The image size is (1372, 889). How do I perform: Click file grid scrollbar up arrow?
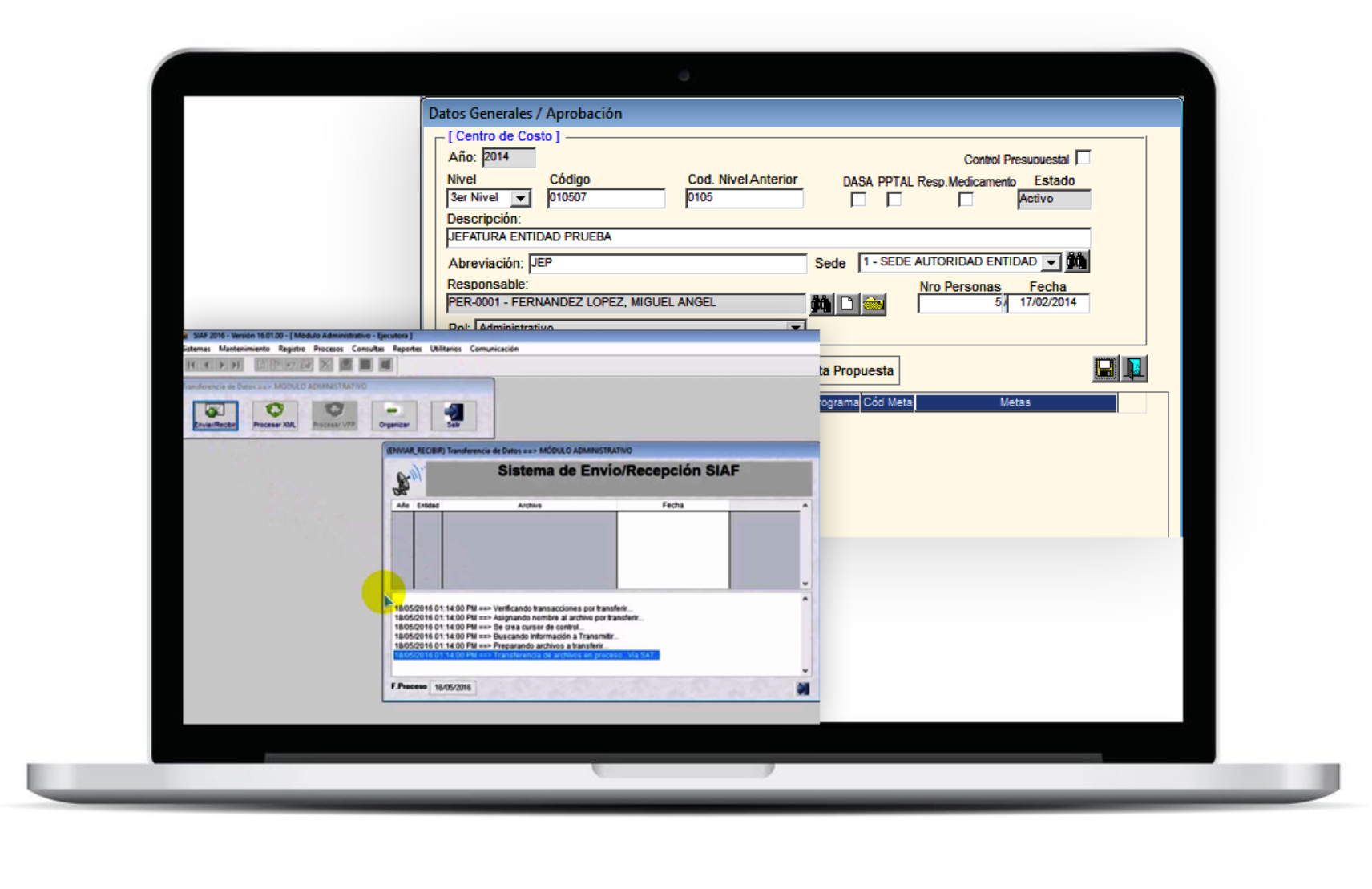(x=805, y=506)
